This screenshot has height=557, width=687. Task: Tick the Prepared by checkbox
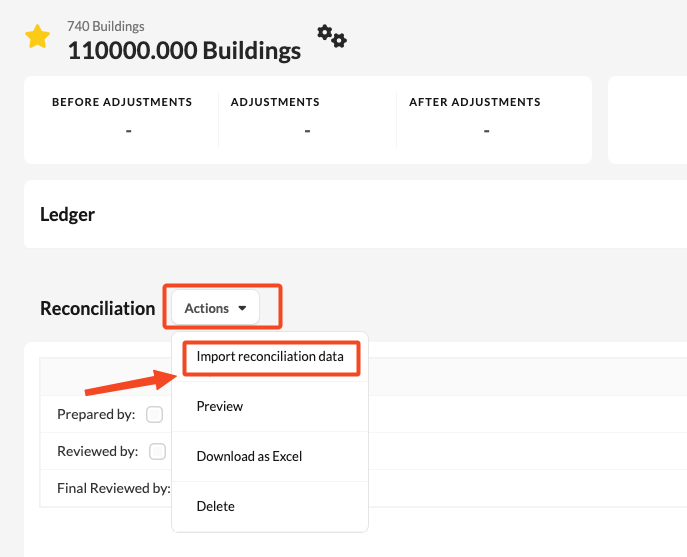click(x=155, y=414)
